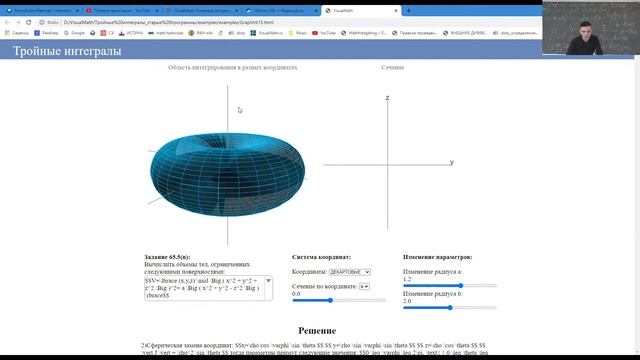Adjust the radius a slider
Viewport: 640px width, 360px height.
pyautogui.click(x=450, y=286)
